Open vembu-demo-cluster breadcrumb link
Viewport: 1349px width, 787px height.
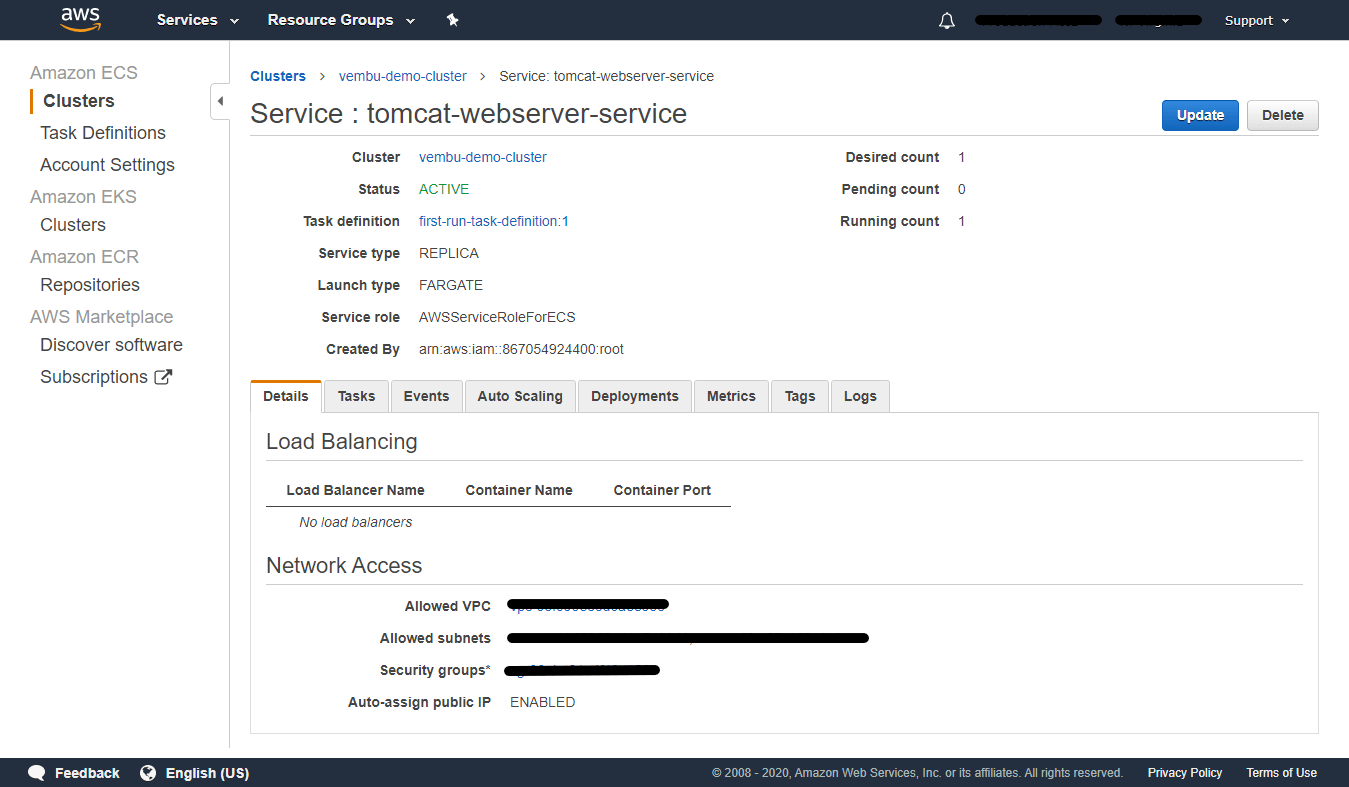click(403, 76)
